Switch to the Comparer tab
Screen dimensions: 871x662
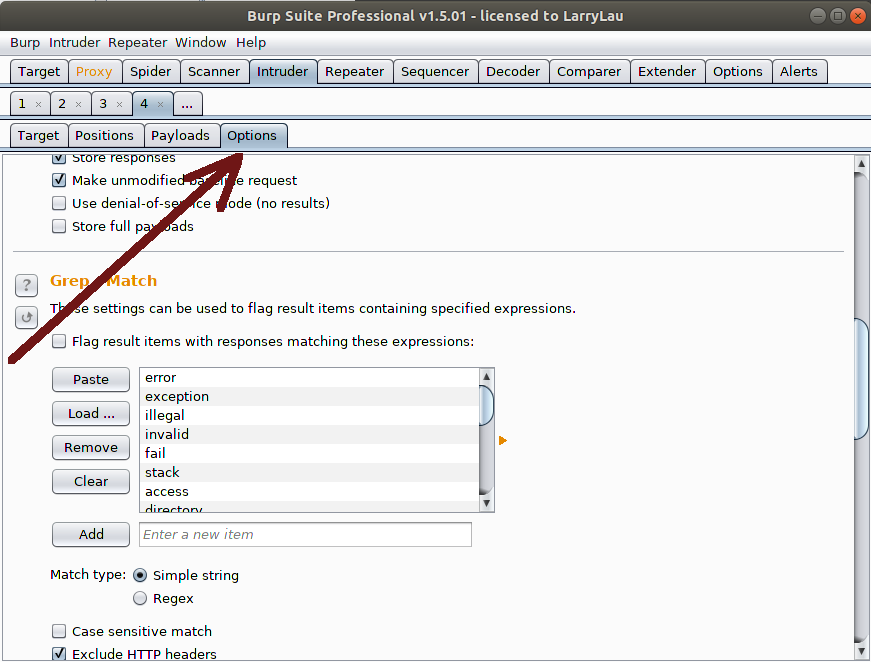tap(589, 72)
